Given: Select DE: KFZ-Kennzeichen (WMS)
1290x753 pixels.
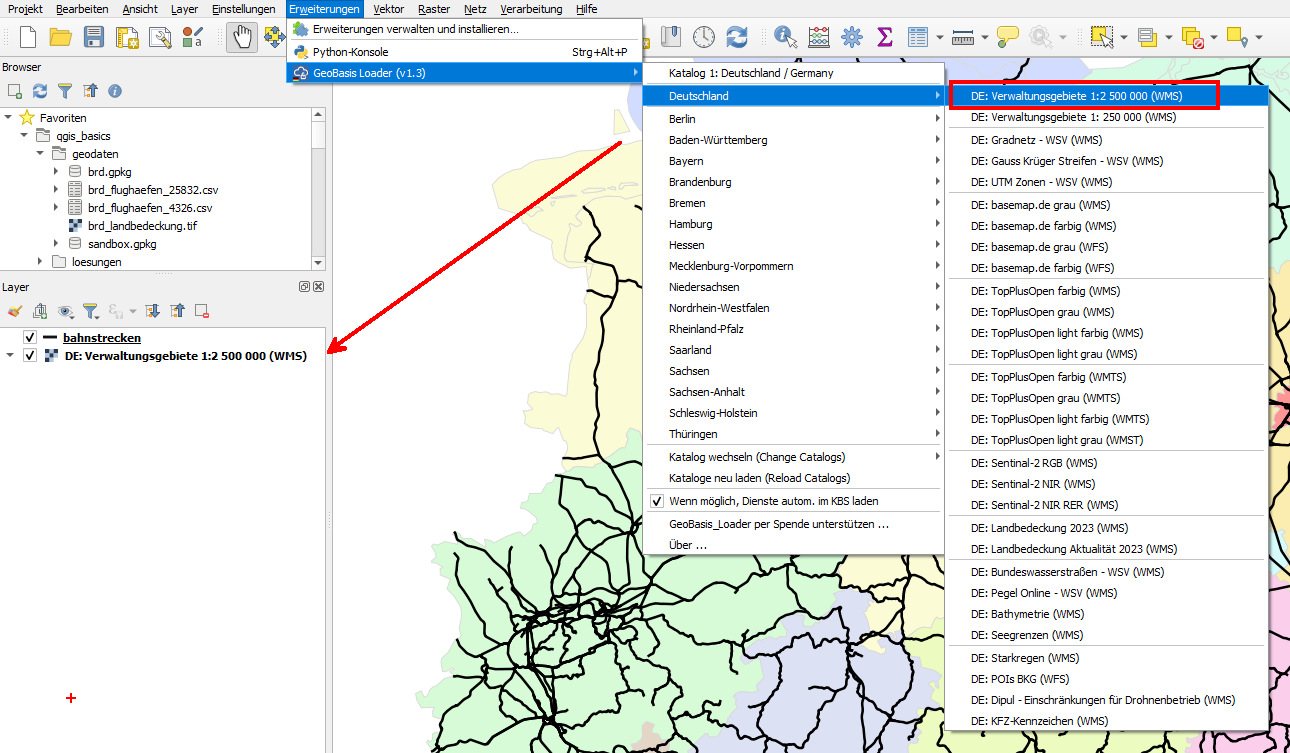Looking at the screenshot, I should pyautogui.click(x=1107, y=721).
